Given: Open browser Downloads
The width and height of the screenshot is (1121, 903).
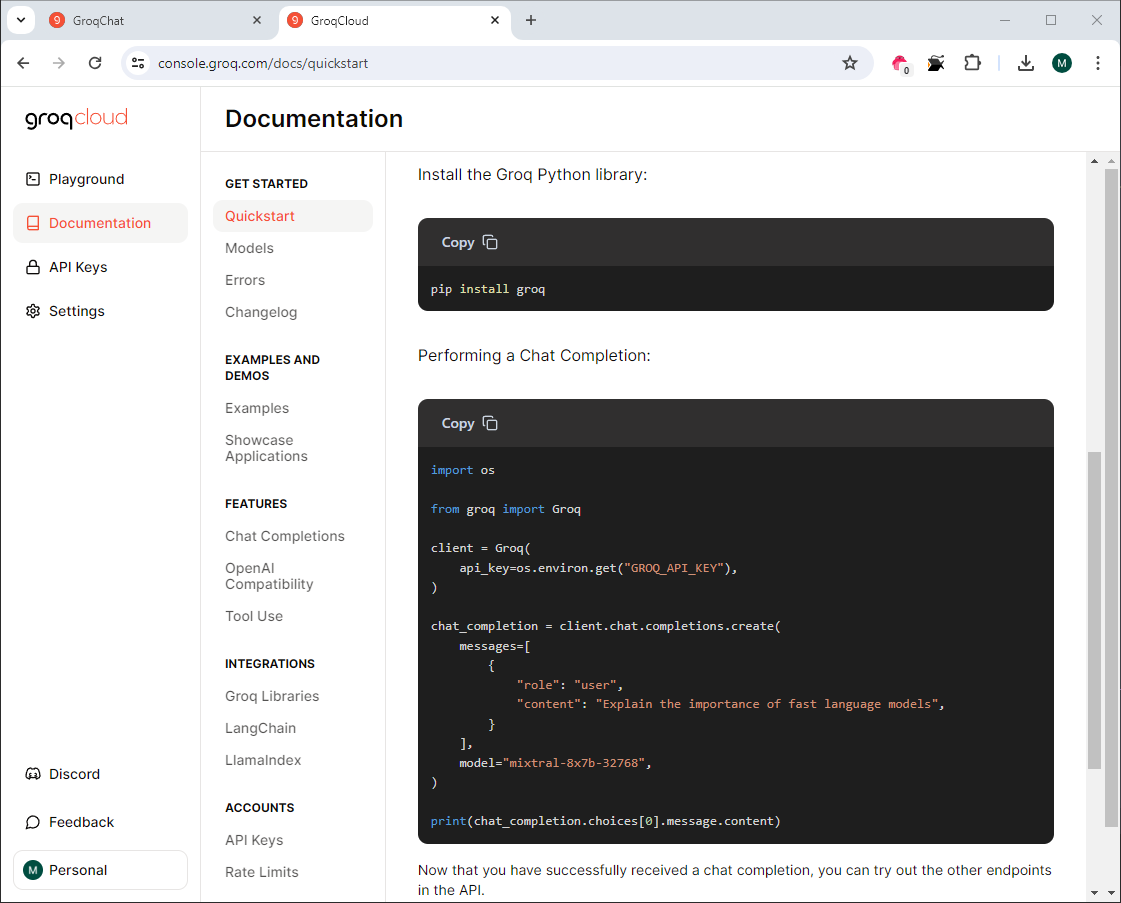Looking at the screenshot, I should pos(1026,63).
